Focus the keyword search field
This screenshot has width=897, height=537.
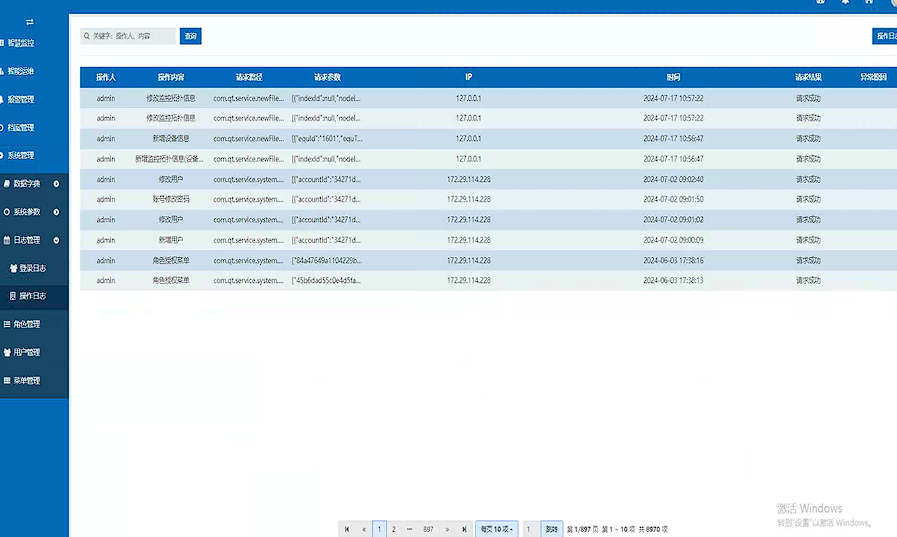pos(128,36)
